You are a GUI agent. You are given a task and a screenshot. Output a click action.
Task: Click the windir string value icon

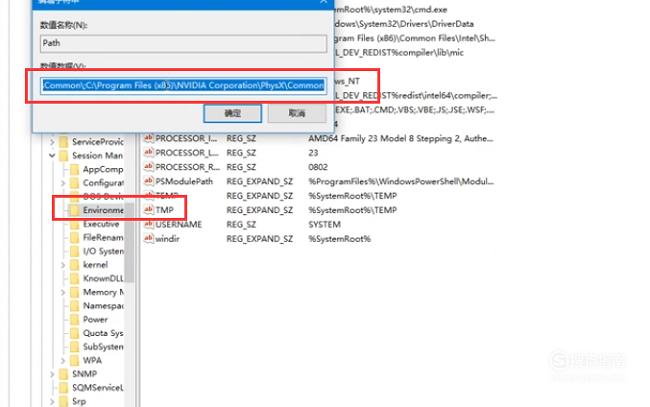(148, 238)
